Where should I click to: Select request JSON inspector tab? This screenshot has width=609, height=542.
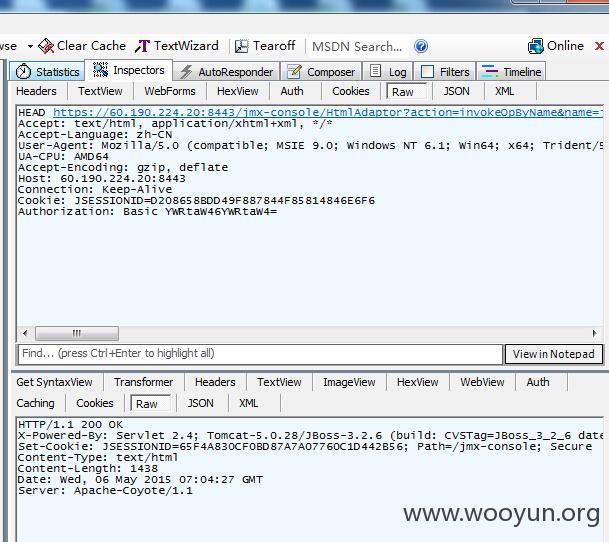tap(456, 91)
